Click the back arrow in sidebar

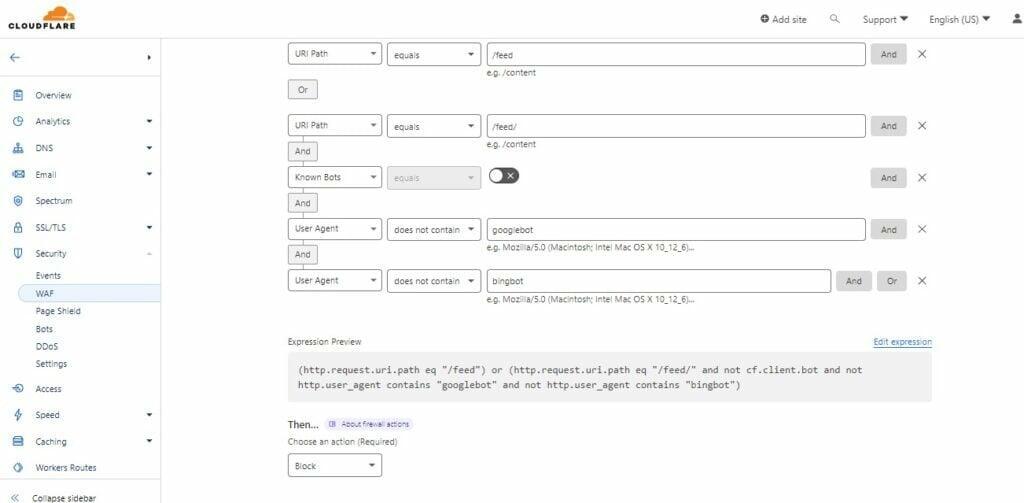(x=15, y=58)
